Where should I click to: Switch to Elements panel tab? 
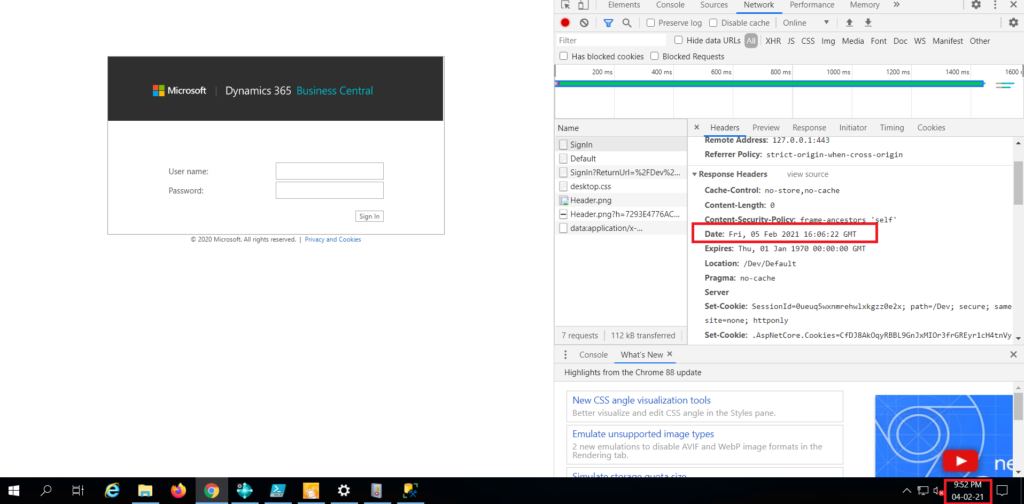[x=624, y=5]
